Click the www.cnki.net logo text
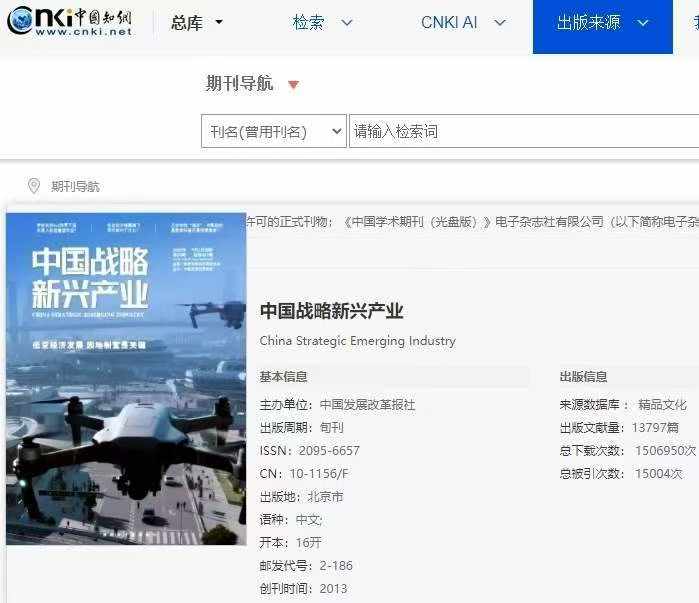The width and height of the screenshot is (699, 603). click(x=84, y=32)
